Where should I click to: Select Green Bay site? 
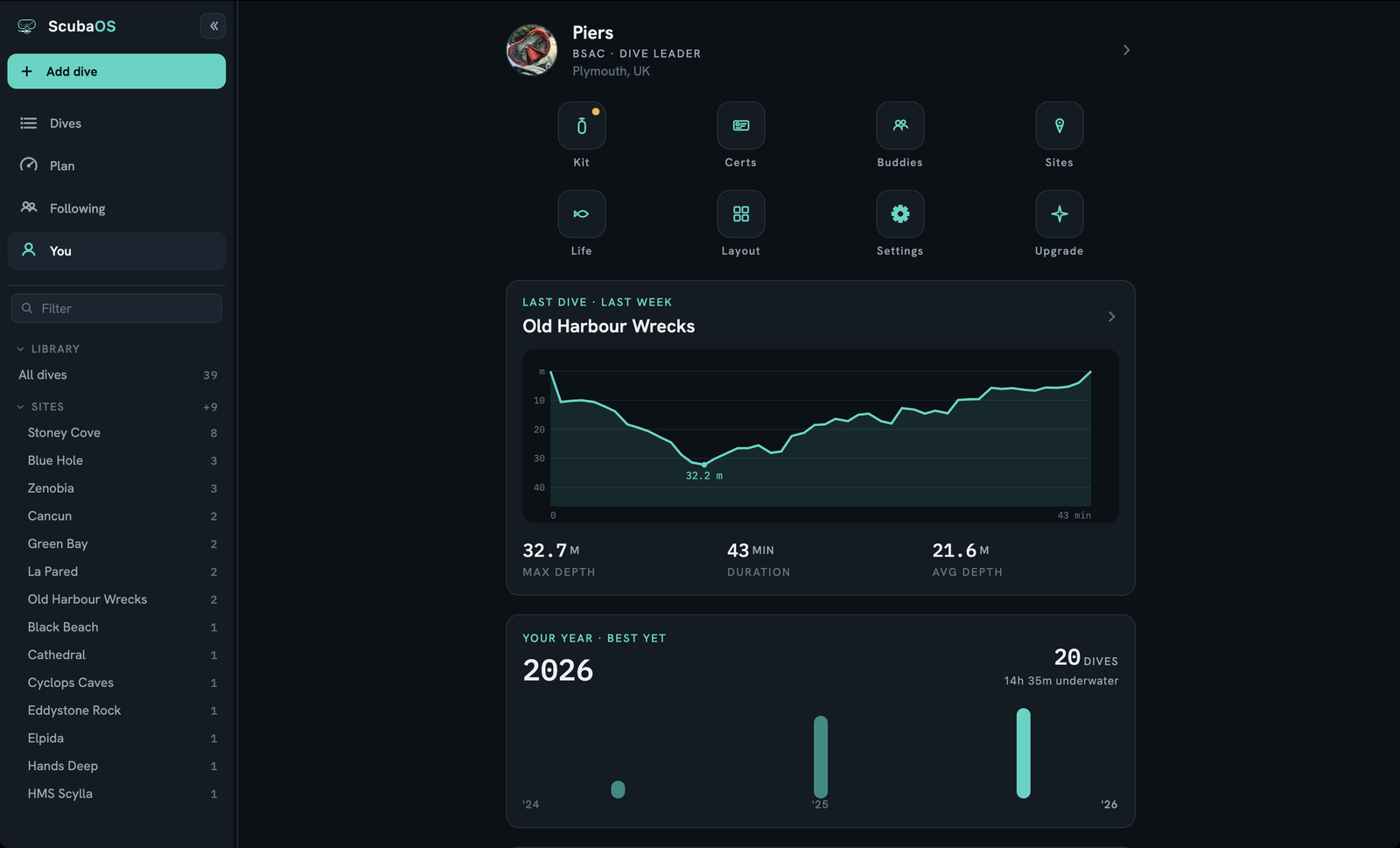[x=116, y=544]
